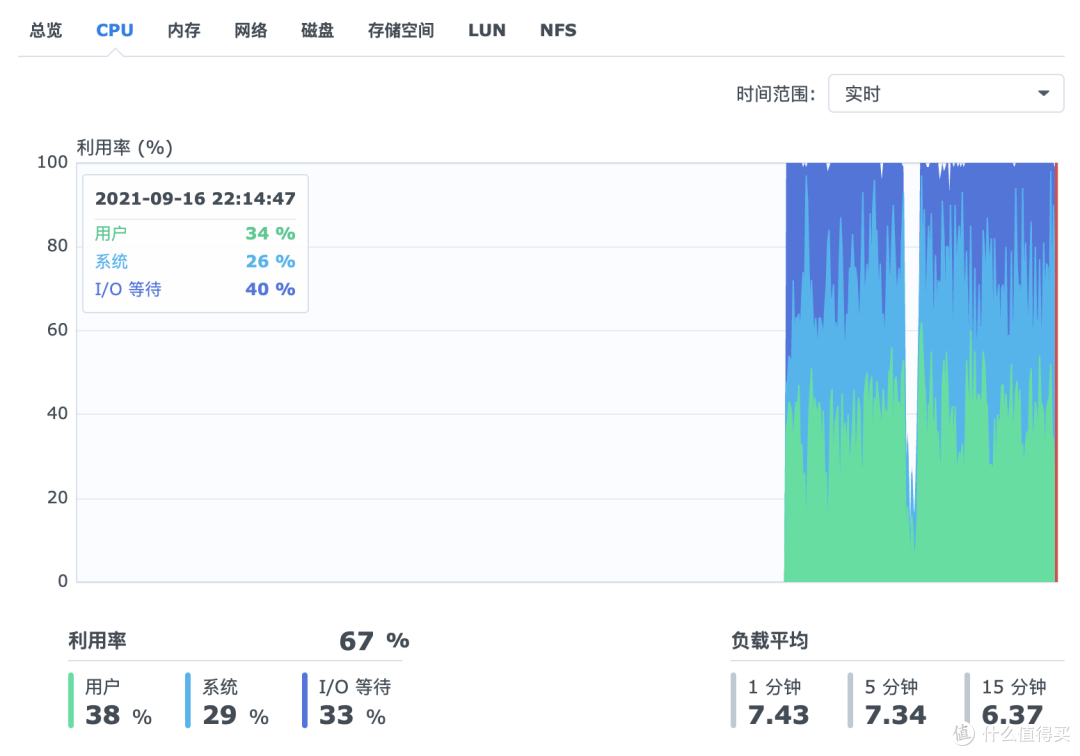Select the CPU tab
The image size is (1080, 756).
pos(114,30)
